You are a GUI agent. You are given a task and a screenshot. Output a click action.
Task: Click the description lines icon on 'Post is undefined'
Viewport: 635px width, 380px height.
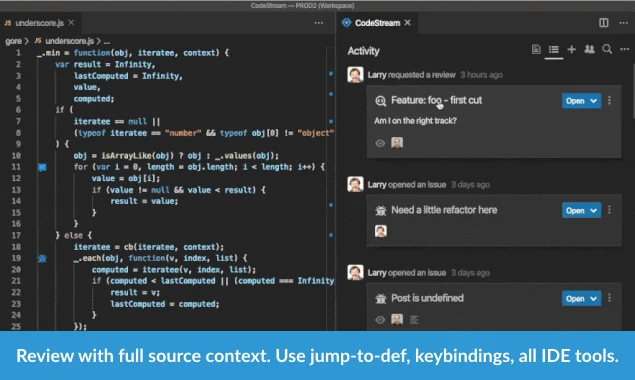(x=414, y=320)
